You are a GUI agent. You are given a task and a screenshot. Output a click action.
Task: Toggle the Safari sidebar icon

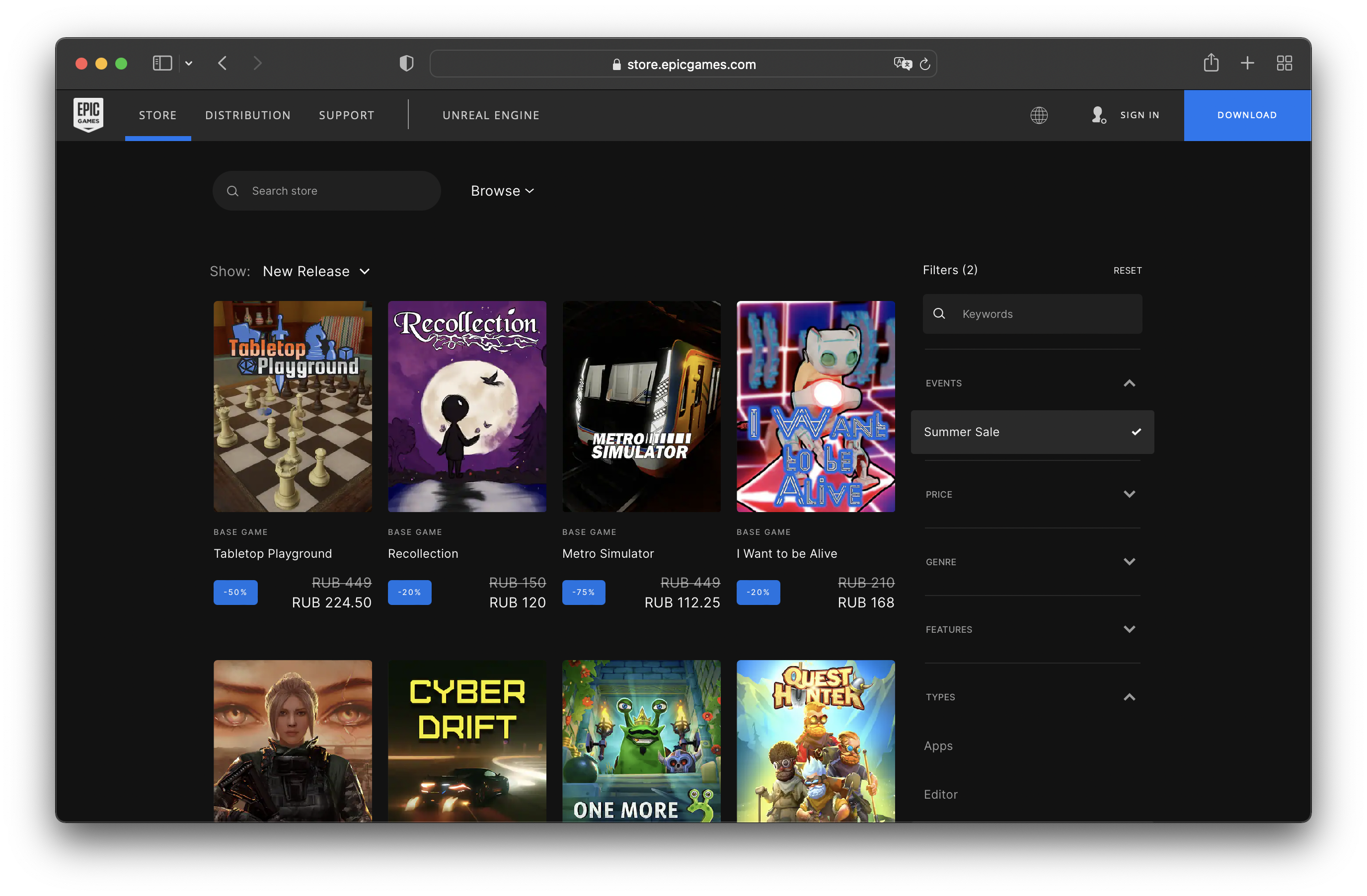[x=162, y=63]
